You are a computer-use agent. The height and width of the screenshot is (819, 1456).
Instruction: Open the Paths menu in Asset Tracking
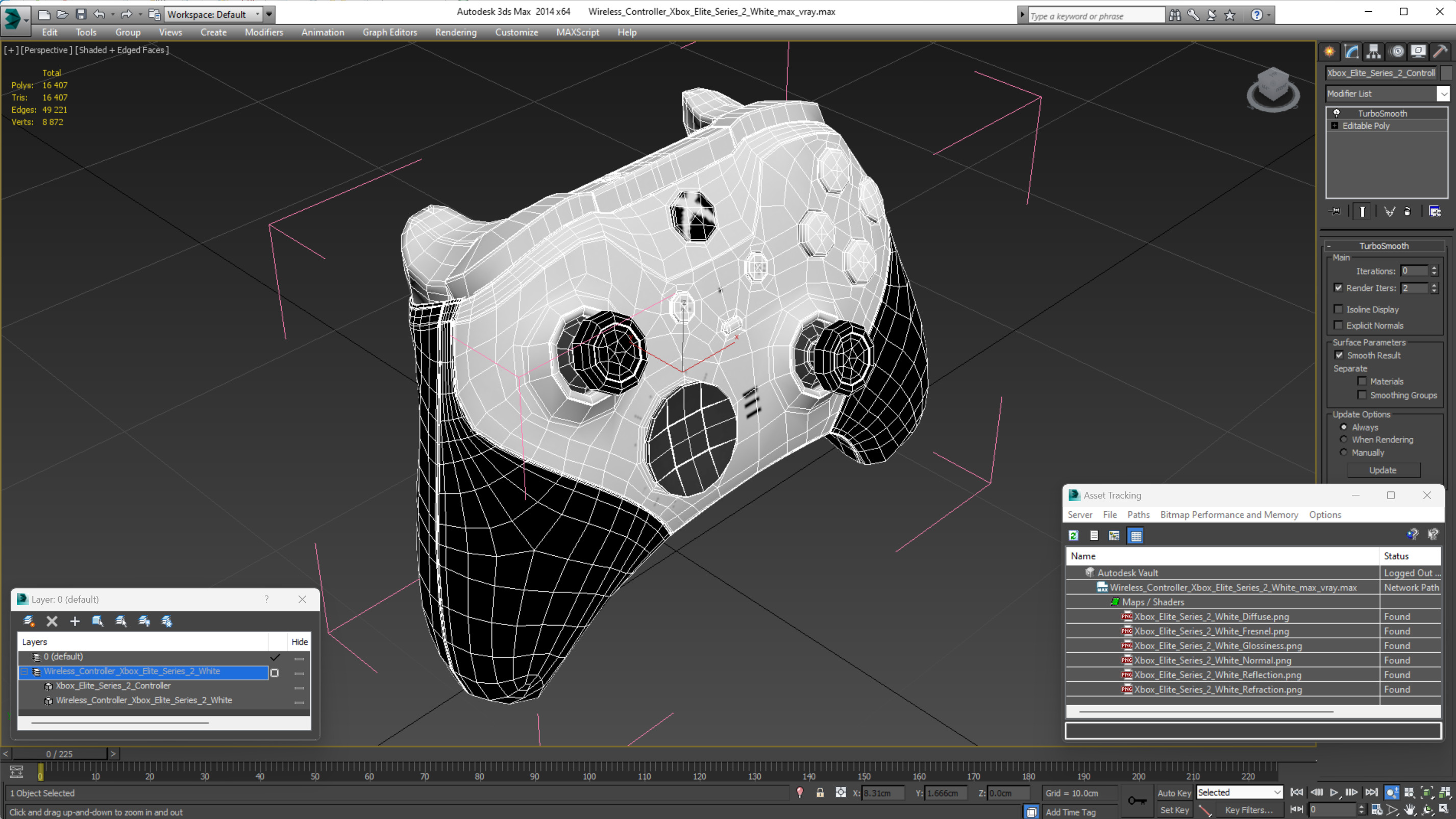pyautogui.click(x=1139, y=514)
